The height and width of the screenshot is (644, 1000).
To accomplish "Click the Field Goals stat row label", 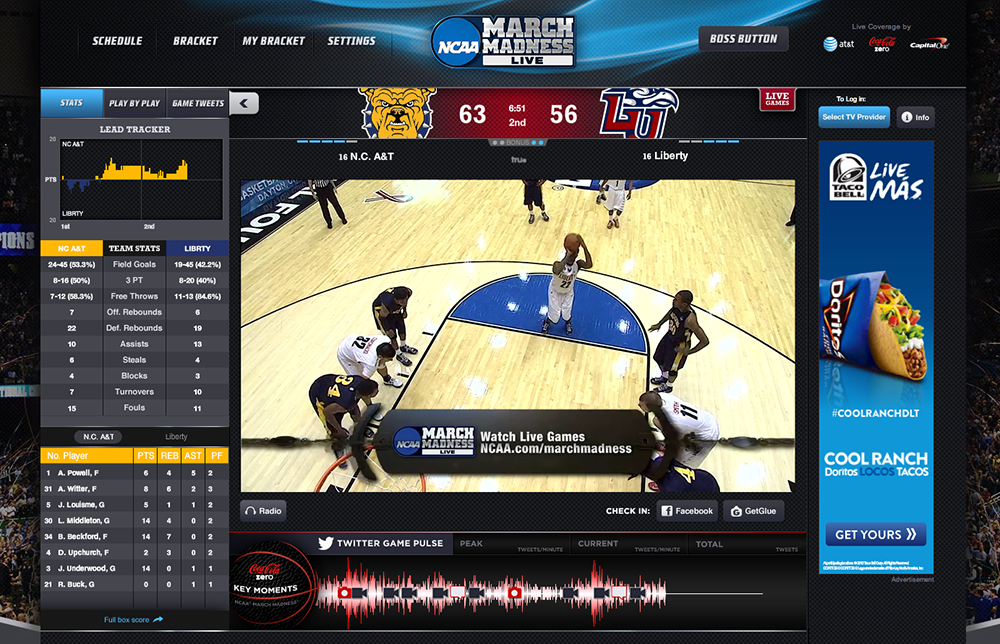I will (134, 264).
